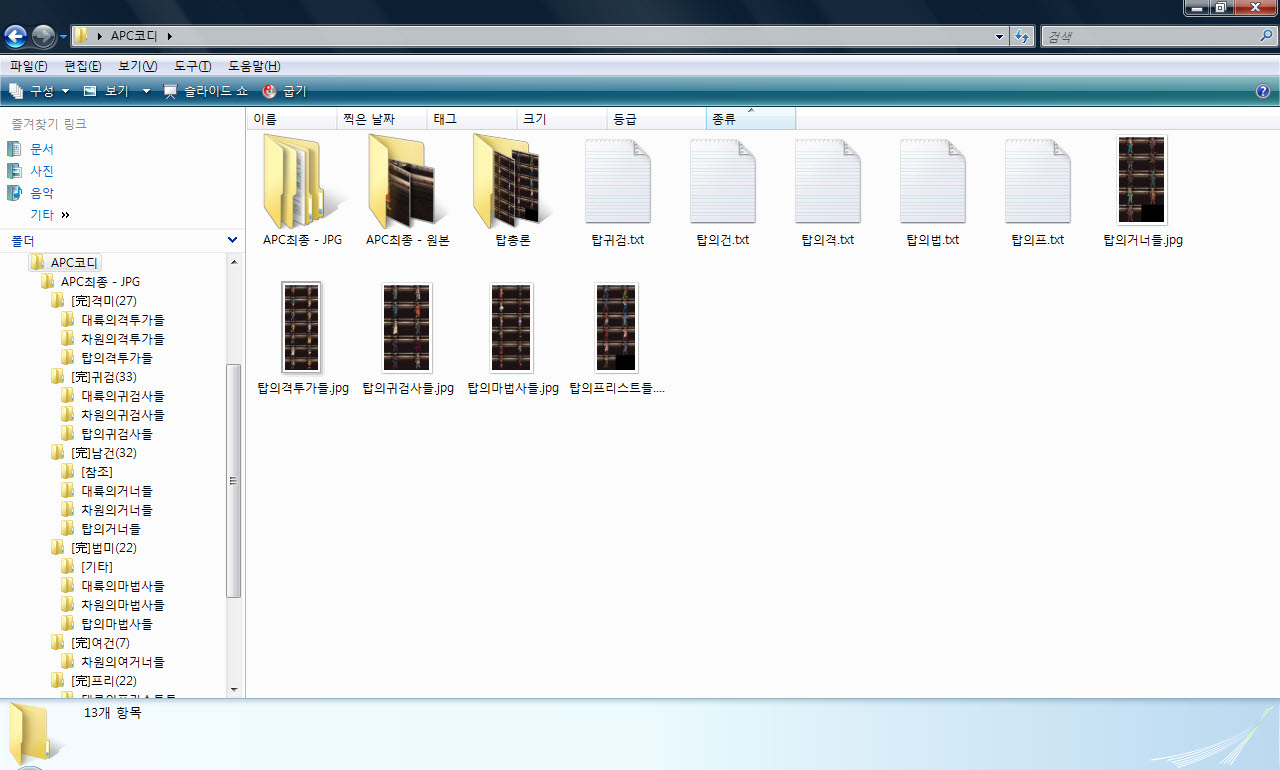Select the 탑귀검.txt text file
Image resolution: width=1280 pixels, height=770 pixels.
[617, 184]
